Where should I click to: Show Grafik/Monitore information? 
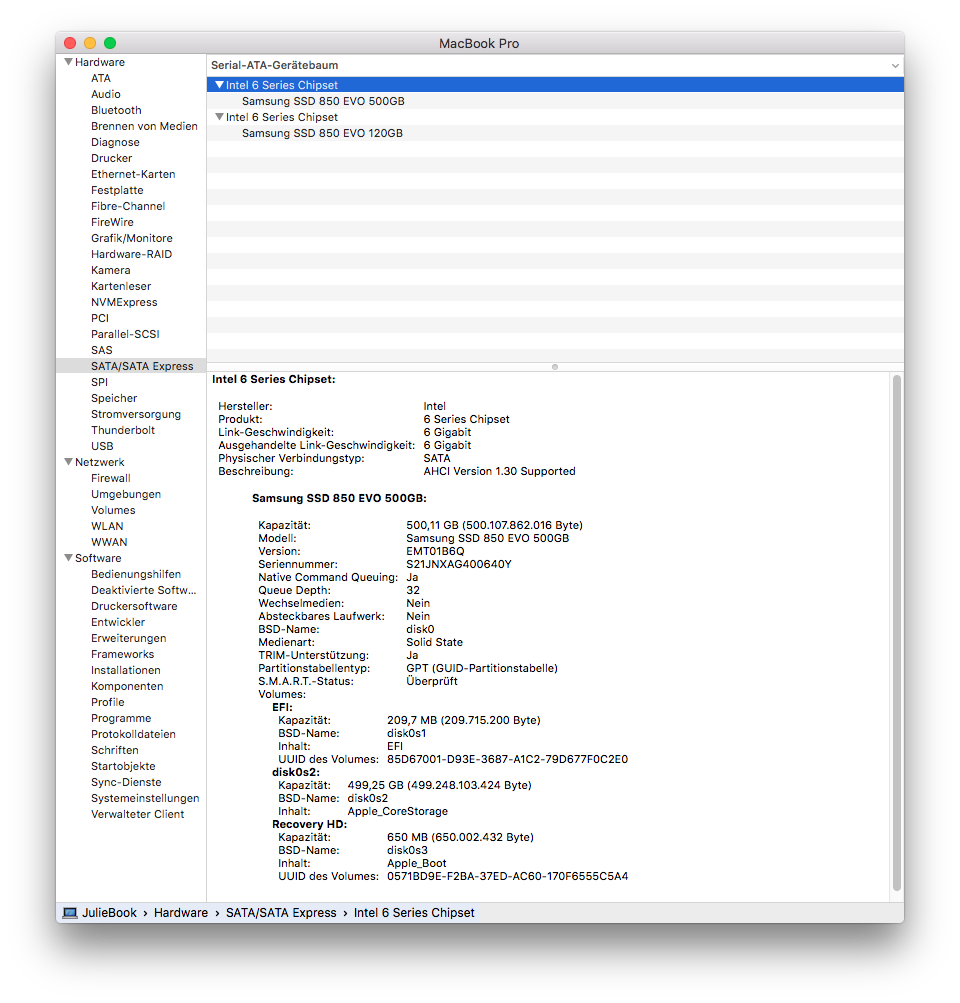coord(132,238)
